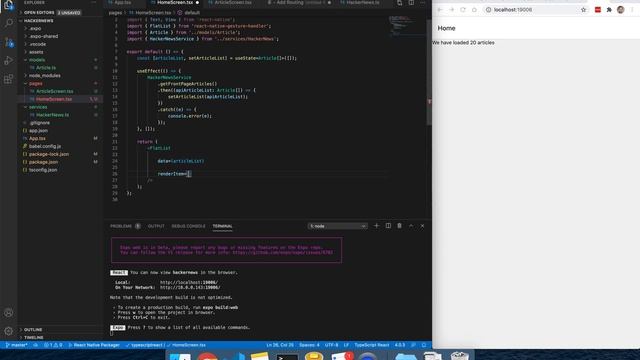
Task: Click the Chrome reload button
Action: point(462,10)
